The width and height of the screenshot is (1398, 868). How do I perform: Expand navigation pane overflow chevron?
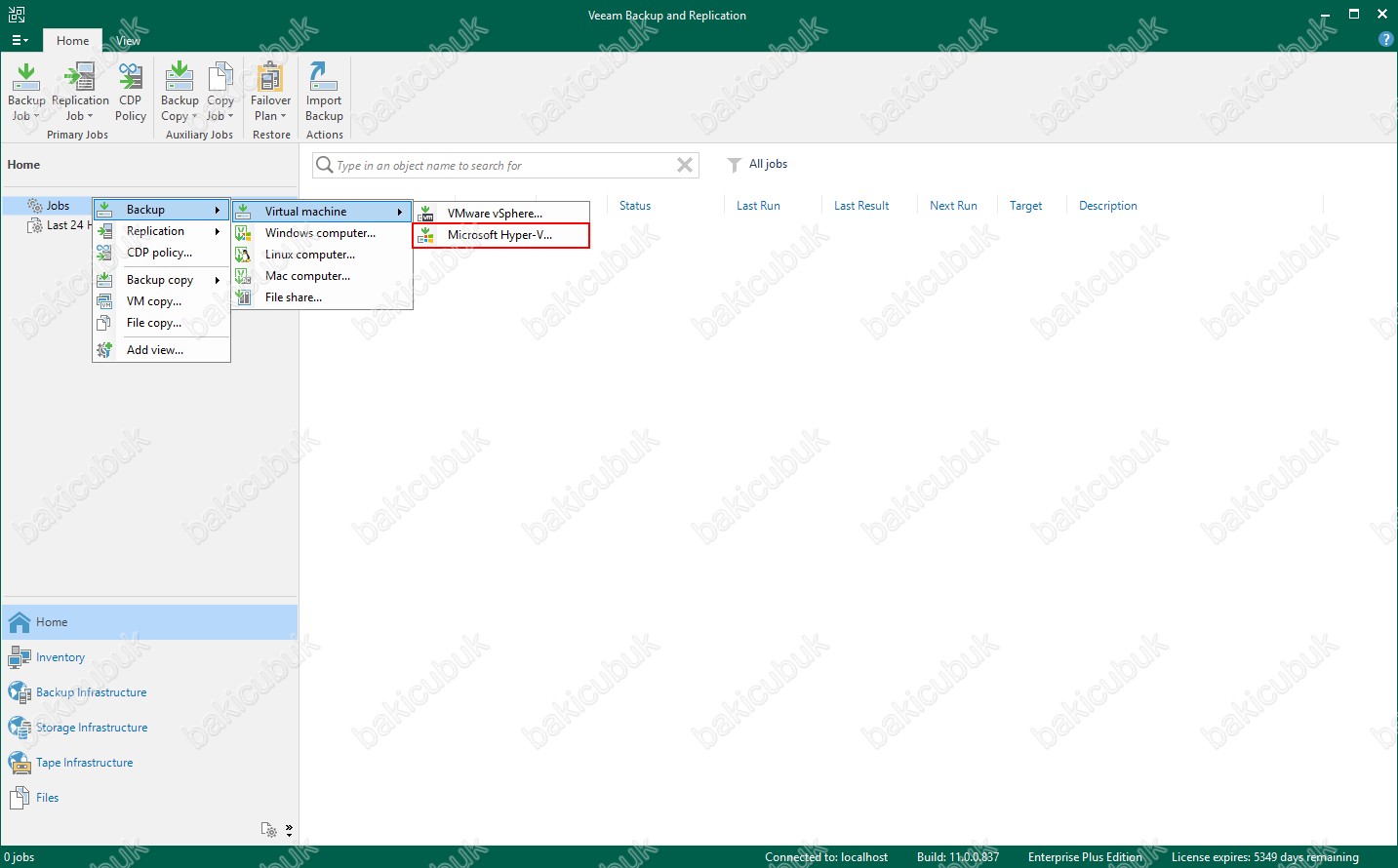289,831
